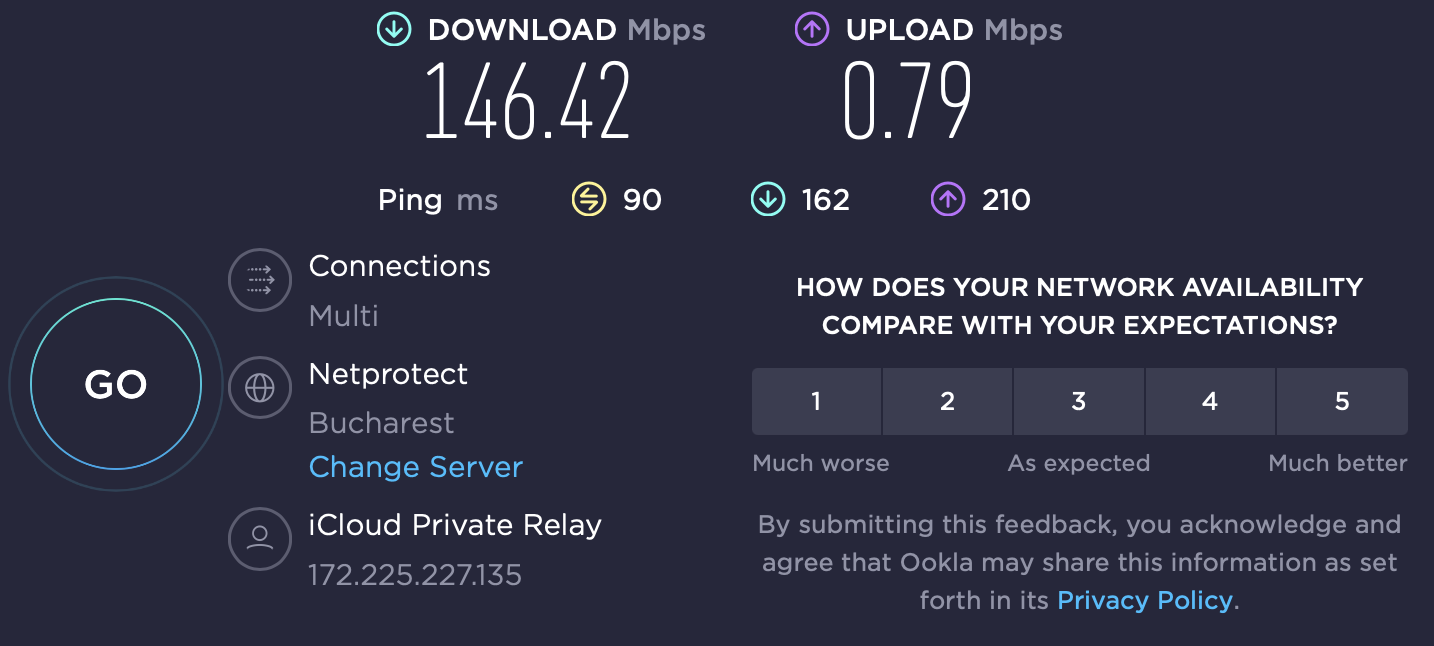The image size is (1434, 646).
Task: Click the user profile icon beside iCloud Private Relay
Action: point(260,539)
